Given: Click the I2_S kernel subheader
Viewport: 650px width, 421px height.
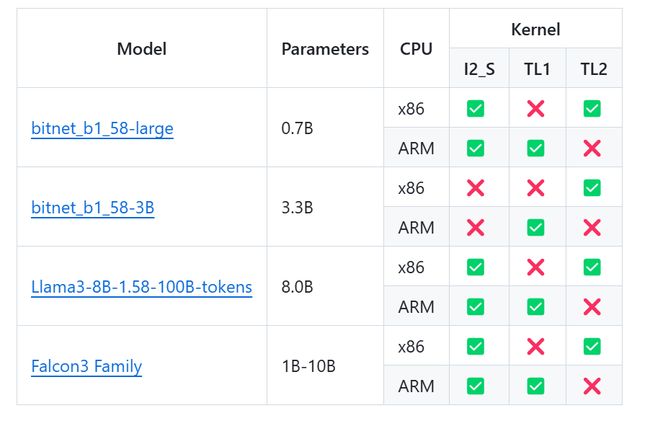Looking at the screenshot, I should 479,68.
